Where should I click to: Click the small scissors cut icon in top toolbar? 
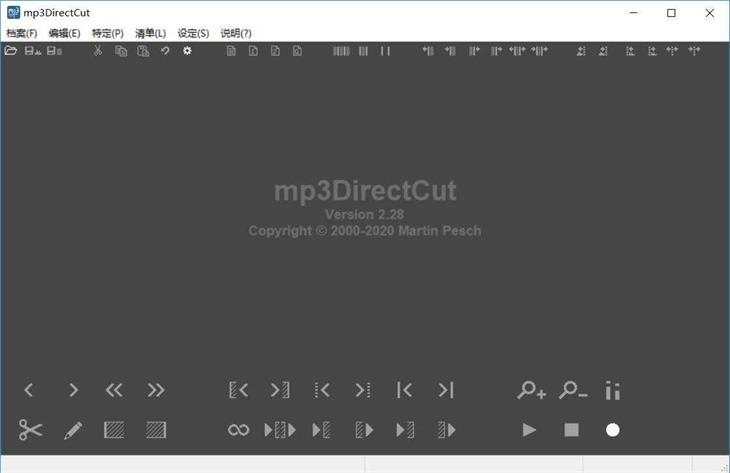coord(98,51)
